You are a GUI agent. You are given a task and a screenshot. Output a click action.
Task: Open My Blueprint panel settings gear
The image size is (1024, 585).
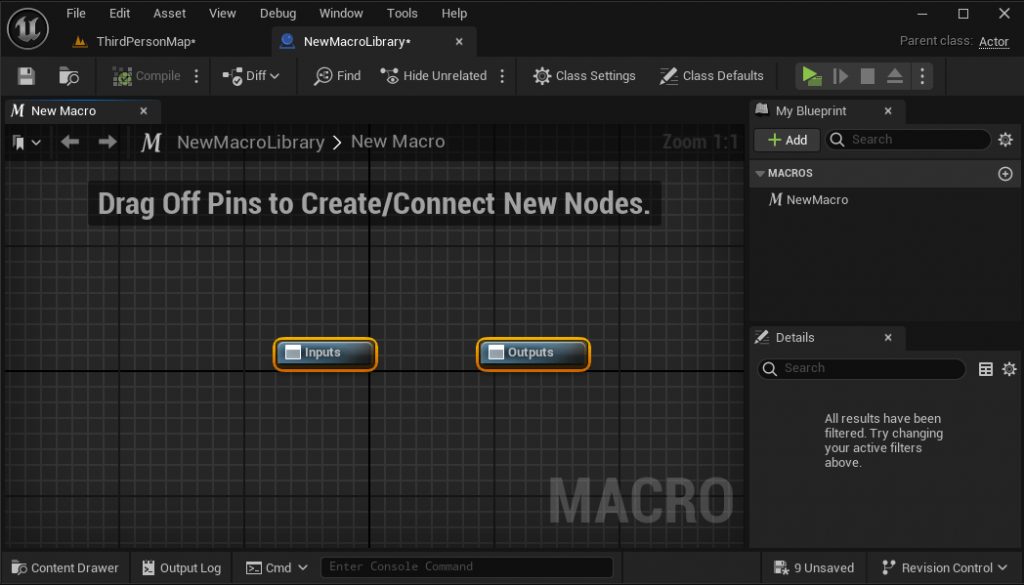coord(1005,140)
